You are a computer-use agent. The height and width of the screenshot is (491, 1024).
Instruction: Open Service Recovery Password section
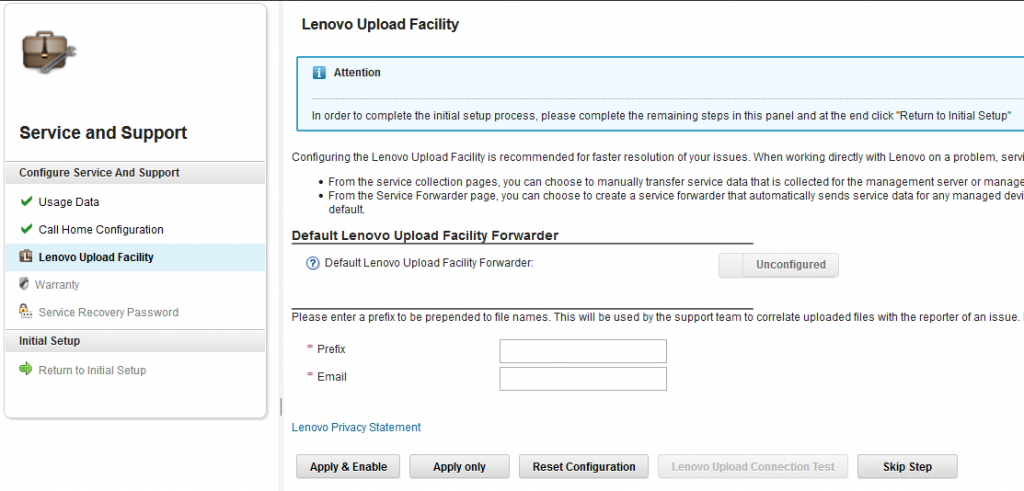pyautogui.click(x=108, y=312)
